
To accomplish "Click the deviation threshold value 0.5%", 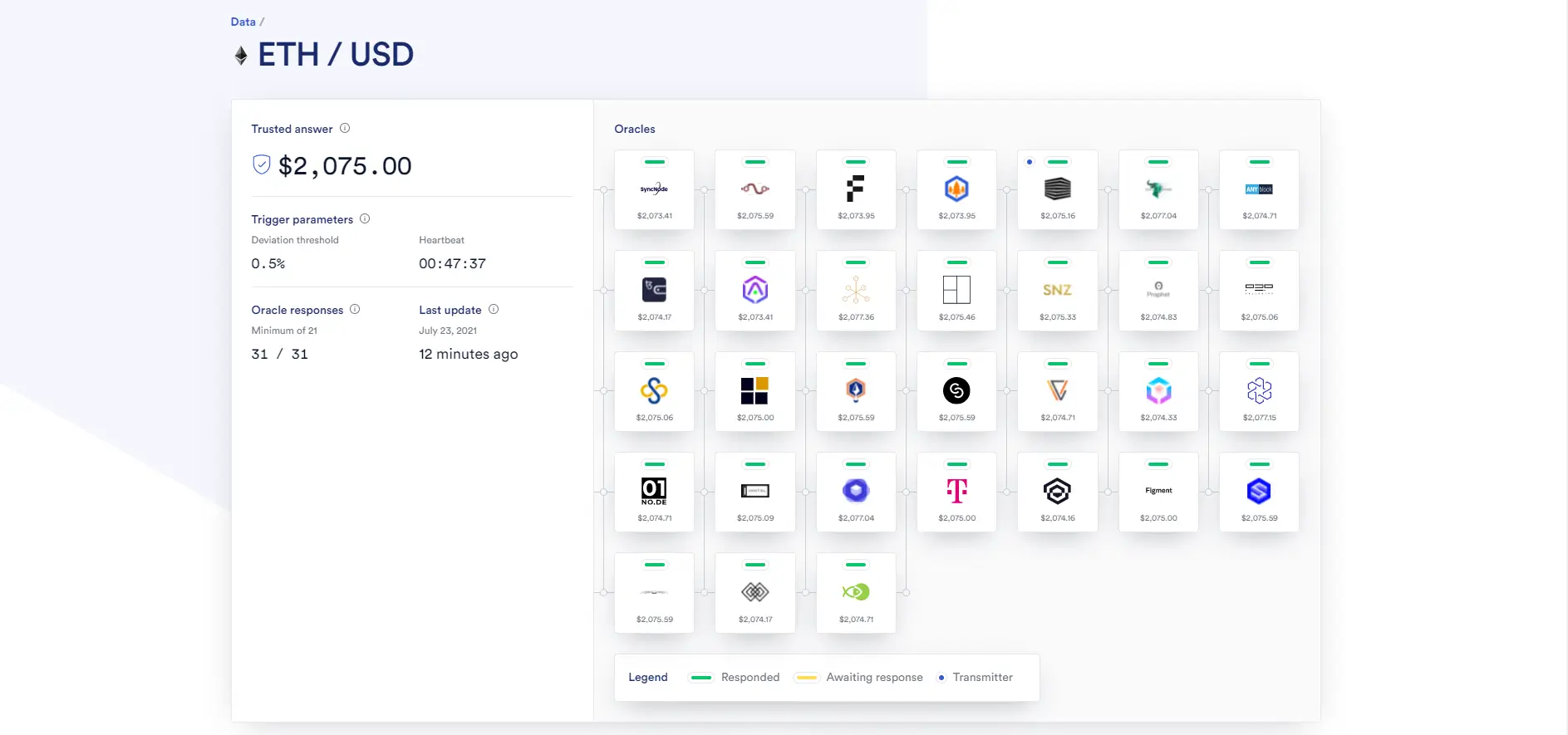I will coord(268,263).
